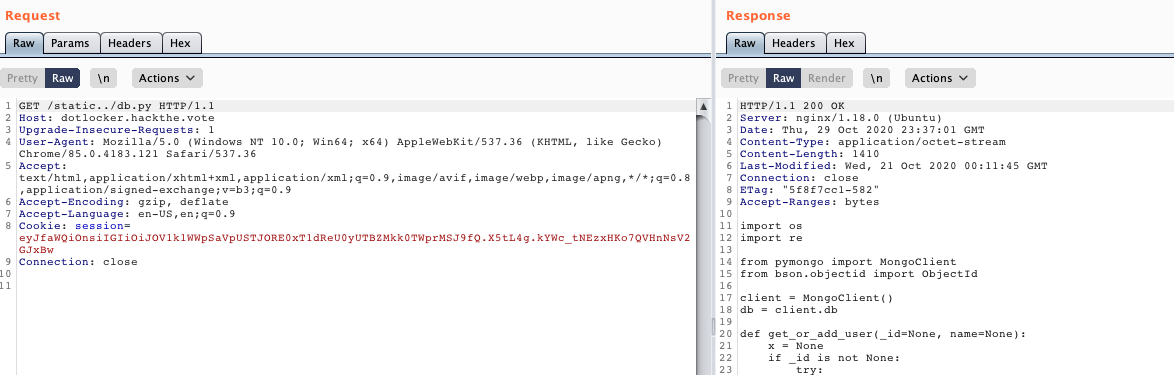Click the 'import os' code line
This screenshot has height=375, width=1174.
(x=770, y=226)
